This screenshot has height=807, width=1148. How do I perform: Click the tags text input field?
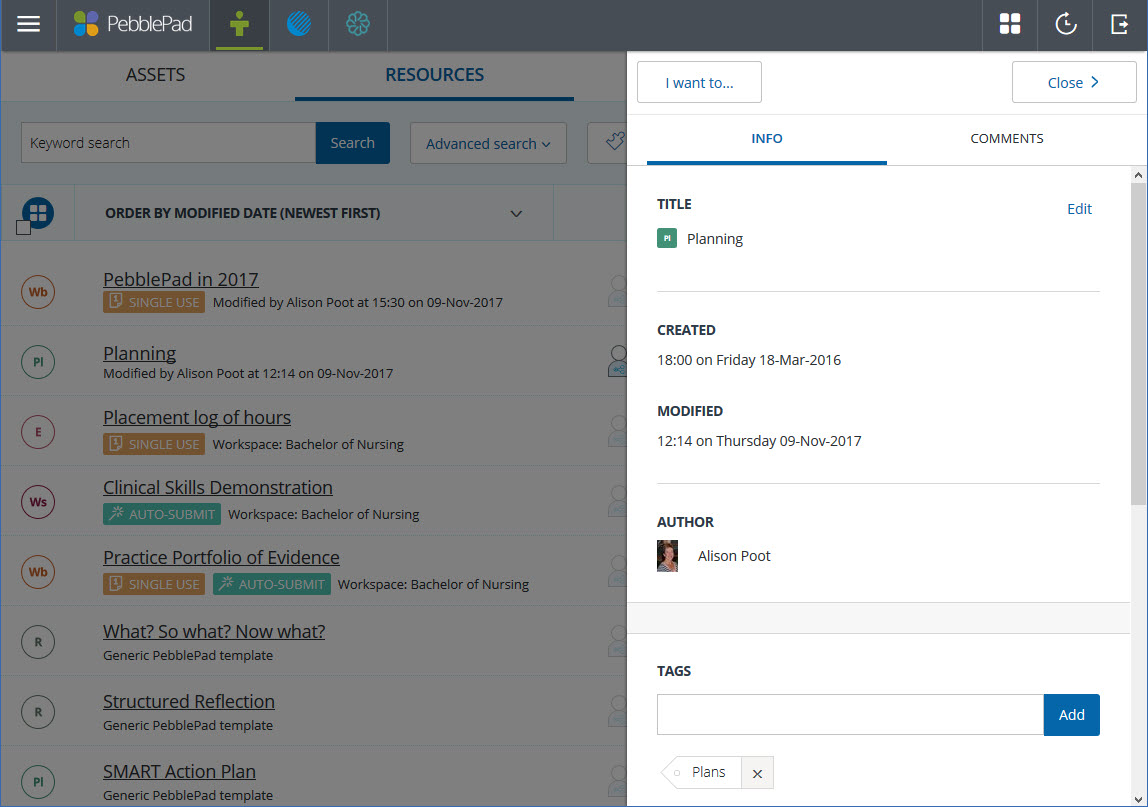(850, 715)
